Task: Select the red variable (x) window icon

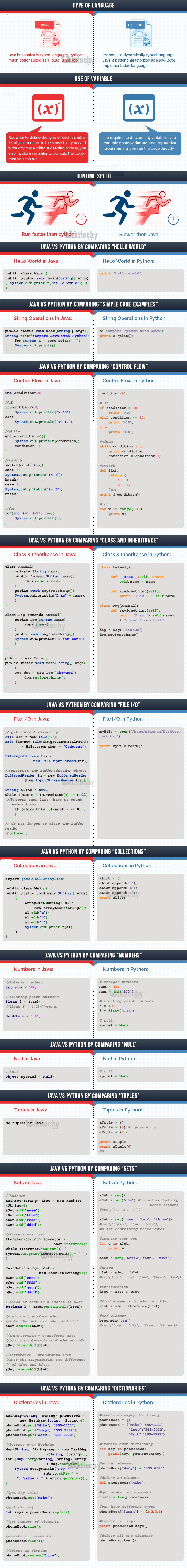Action: click(47, 109)
